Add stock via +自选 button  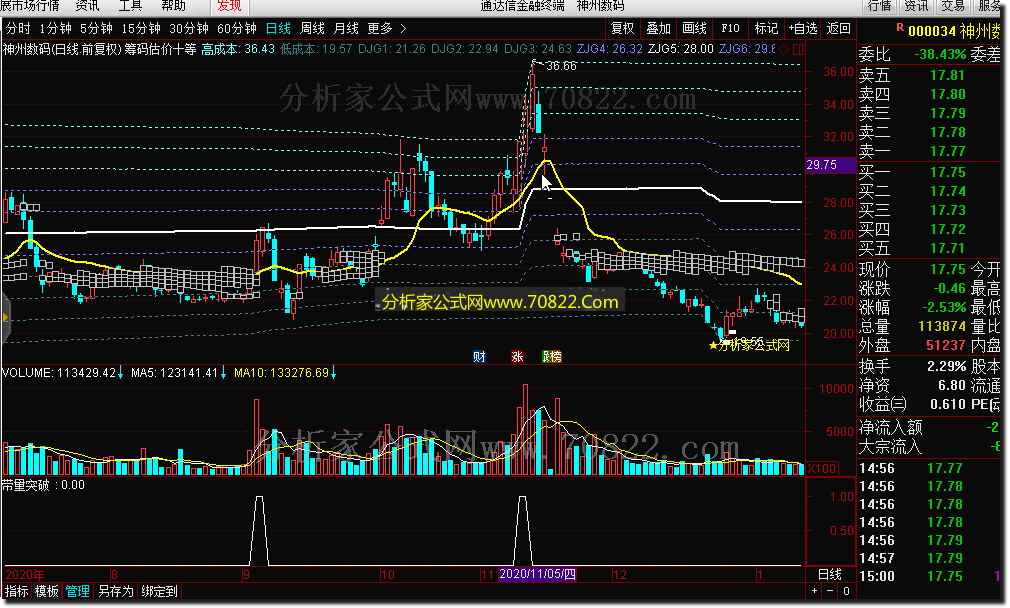click(x=803, y=28)
